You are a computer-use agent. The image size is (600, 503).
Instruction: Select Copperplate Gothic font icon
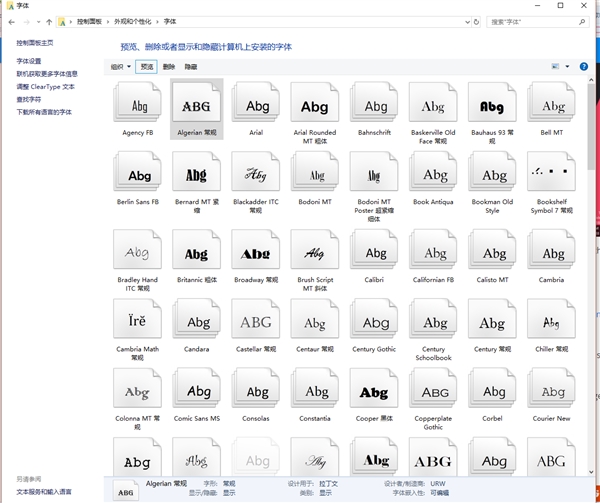433,388
